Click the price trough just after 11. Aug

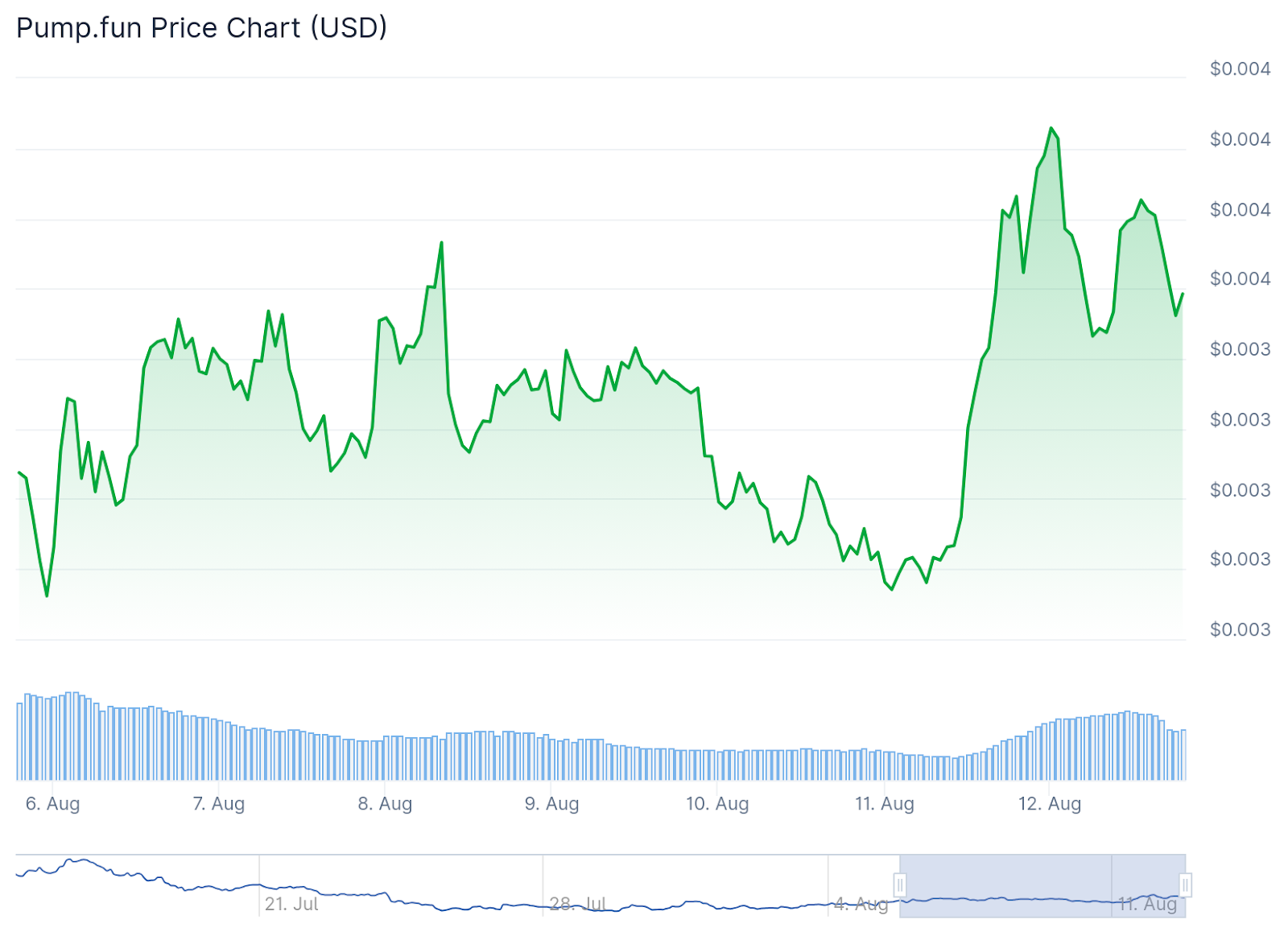(892, 590)
